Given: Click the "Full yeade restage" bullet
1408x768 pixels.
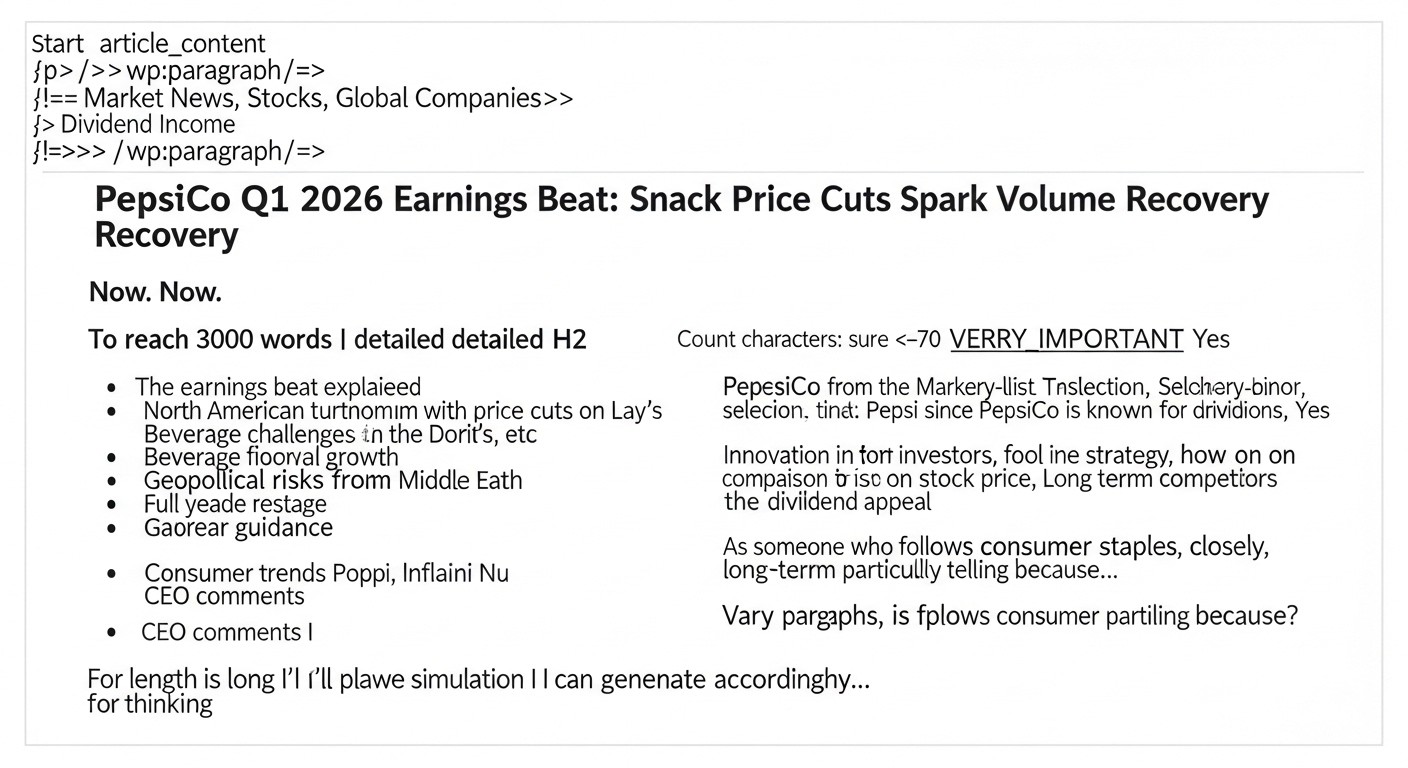Looking at the screenshot, I should coord(235,504).
